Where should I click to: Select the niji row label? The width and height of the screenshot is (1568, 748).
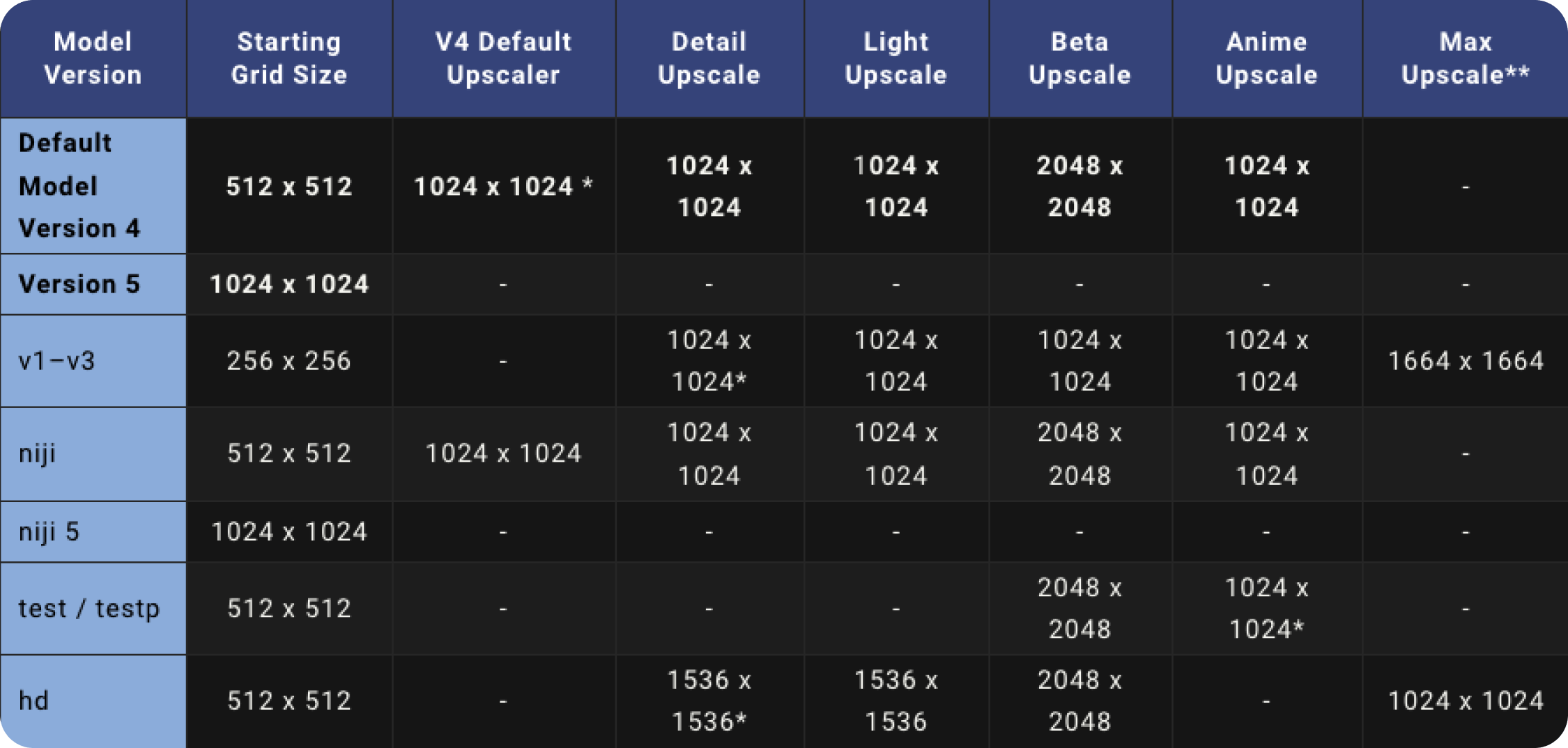(x=93, y=454)
